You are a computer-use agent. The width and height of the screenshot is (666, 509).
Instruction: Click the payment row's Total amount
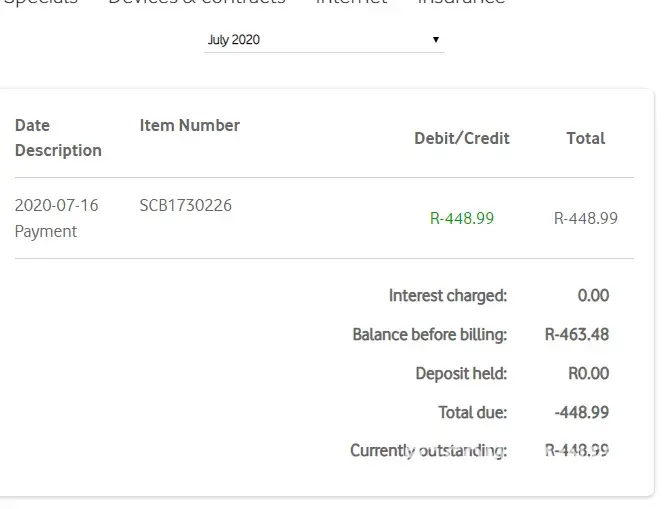click(x=586, y=218)
